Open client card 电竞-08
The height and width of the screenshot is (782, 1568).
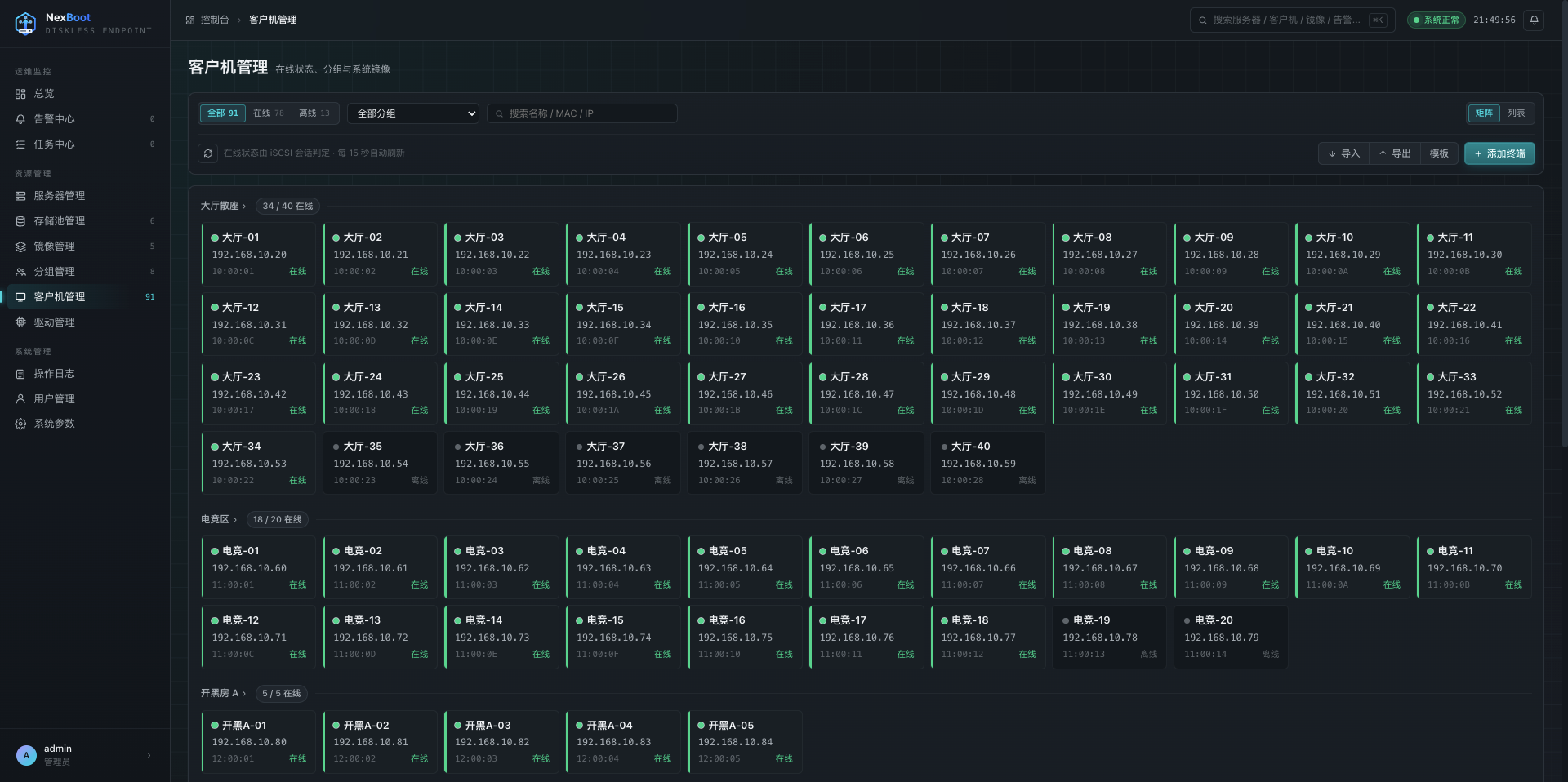[1109, 567]
